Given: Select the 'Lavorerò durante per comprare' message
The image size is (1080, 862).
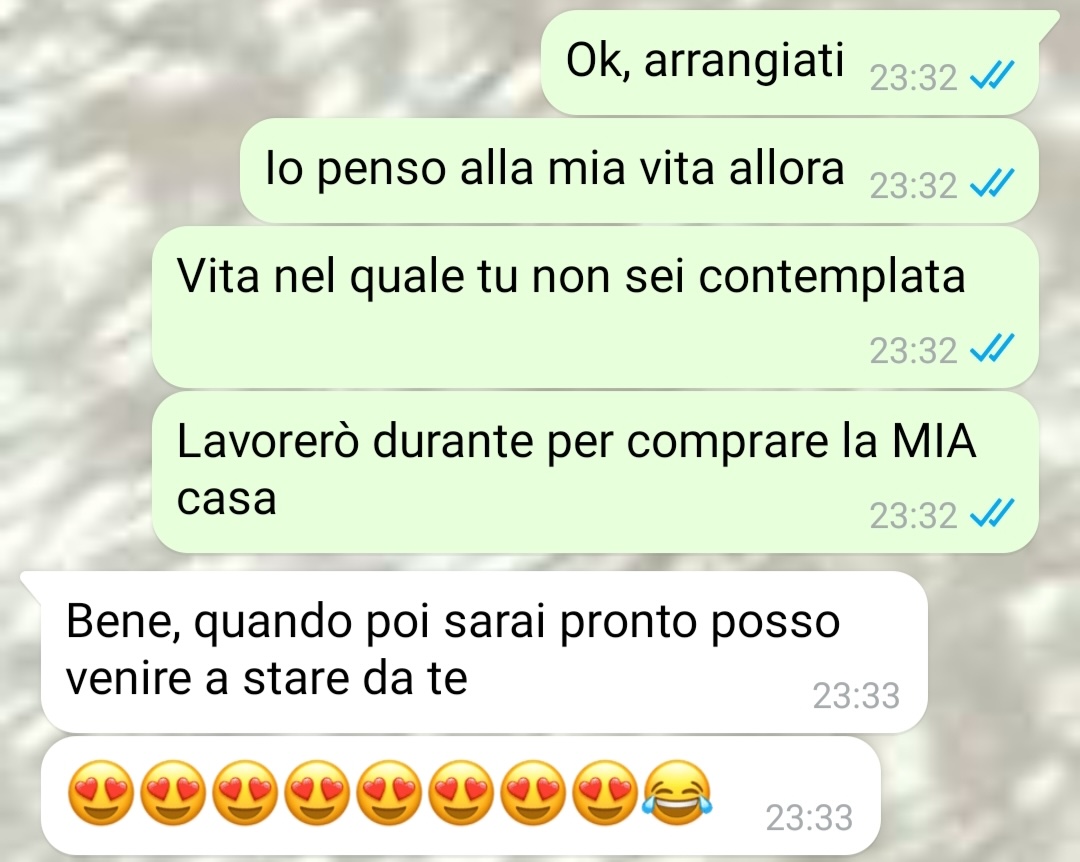Looking at the screenshot, I should 595,473.
